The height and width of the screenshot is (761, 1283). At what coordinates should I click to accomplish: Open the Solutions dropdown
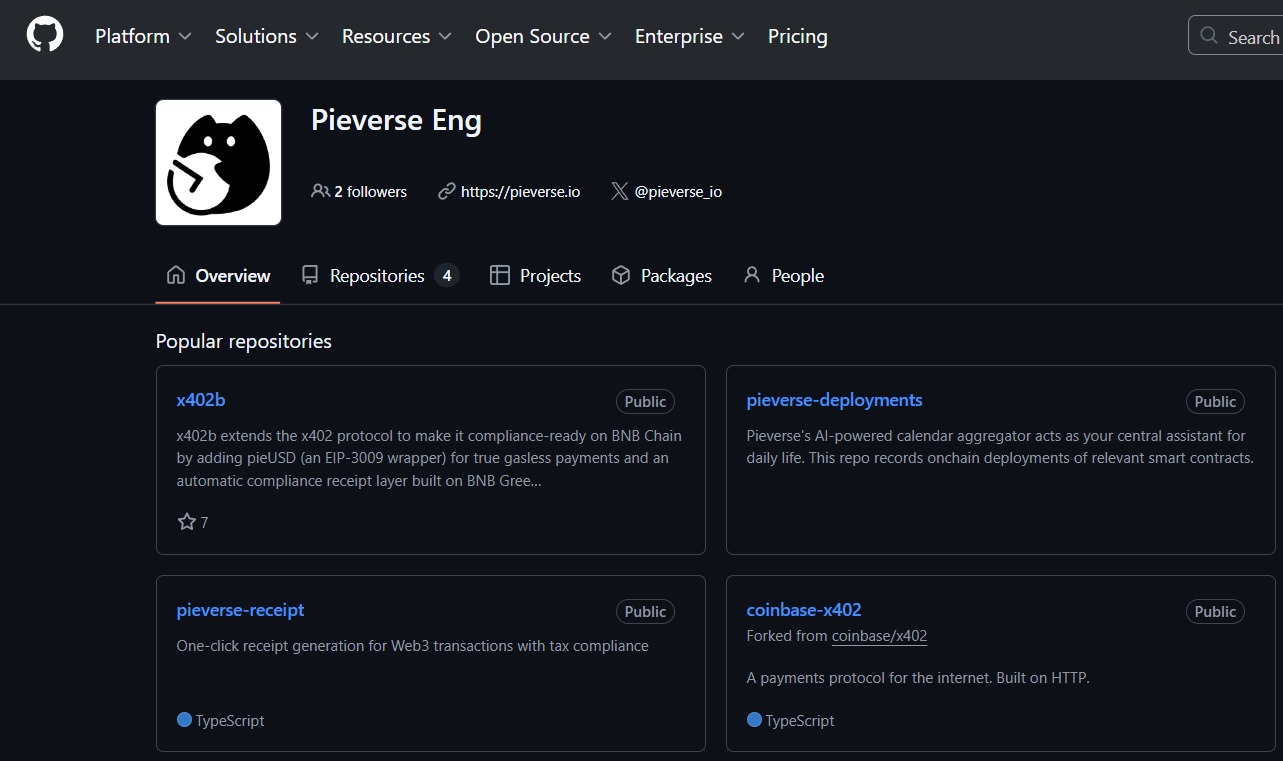pyautogui.click(x=266, y=36)
